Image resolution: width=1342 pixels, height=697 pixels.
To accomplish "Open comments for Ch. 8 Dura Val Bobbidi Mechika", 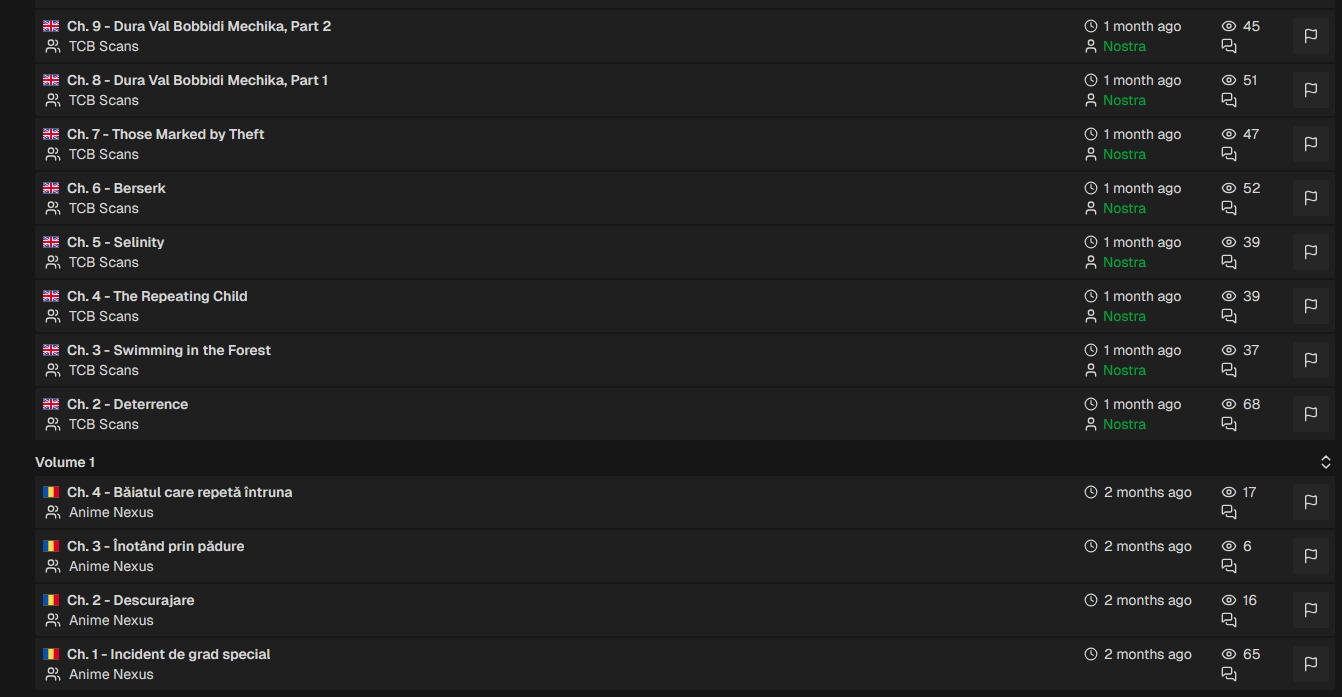I will [1229, 100].
